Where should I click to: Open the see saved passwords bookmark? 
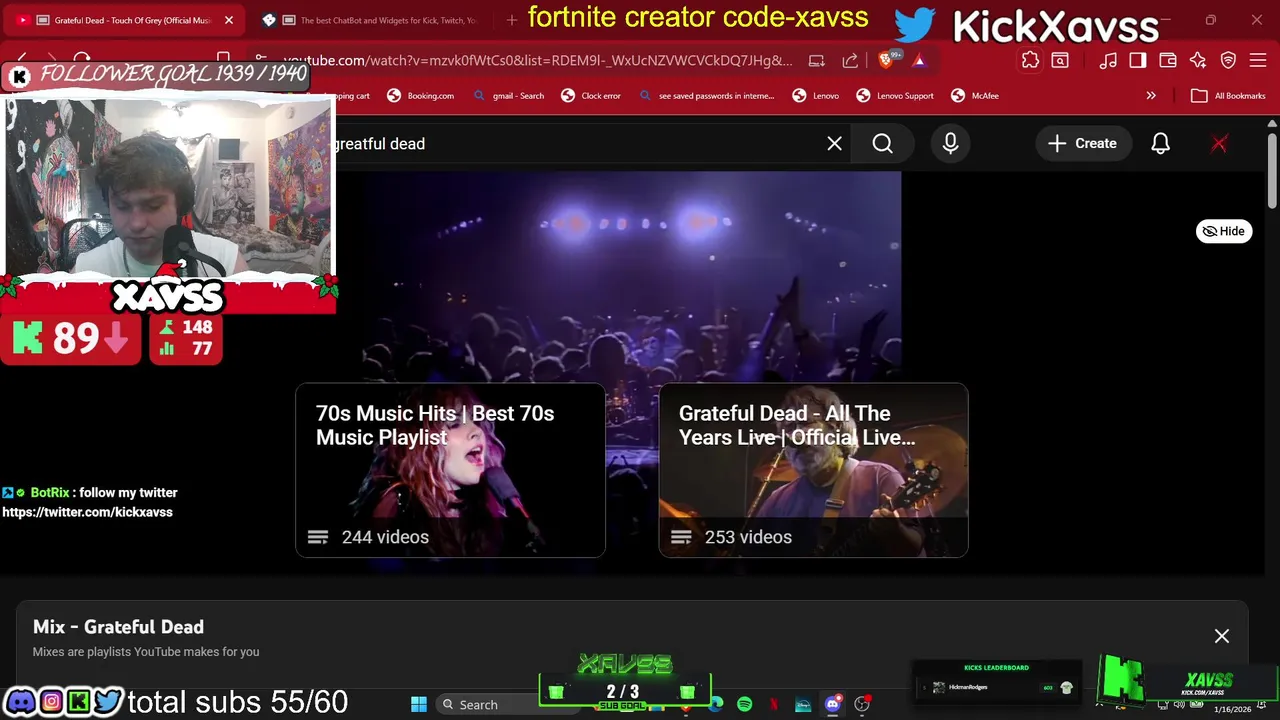coord(706,96)
